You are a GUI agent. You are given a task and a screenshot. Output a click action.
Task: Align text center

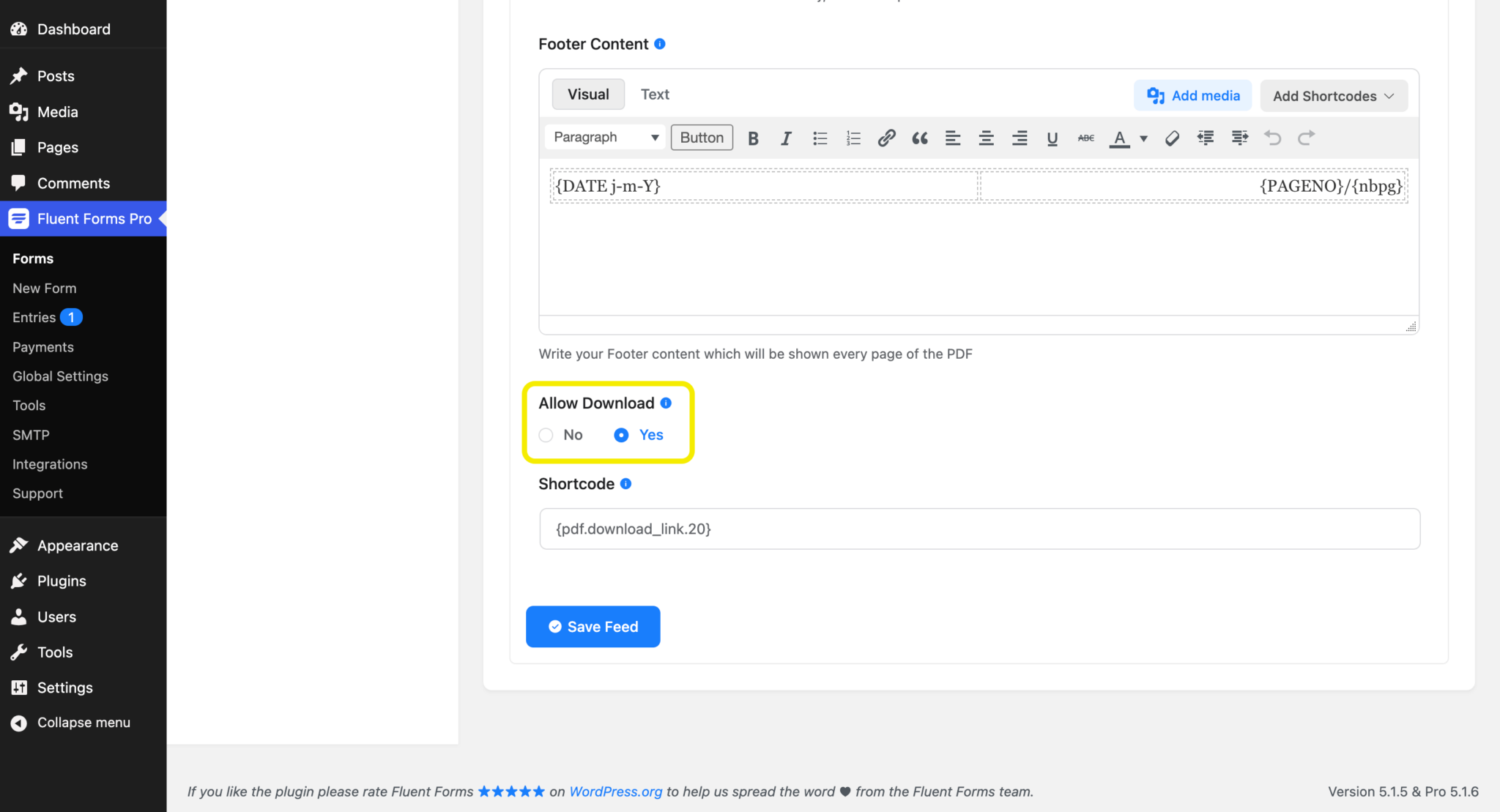(x=987, y=138)
